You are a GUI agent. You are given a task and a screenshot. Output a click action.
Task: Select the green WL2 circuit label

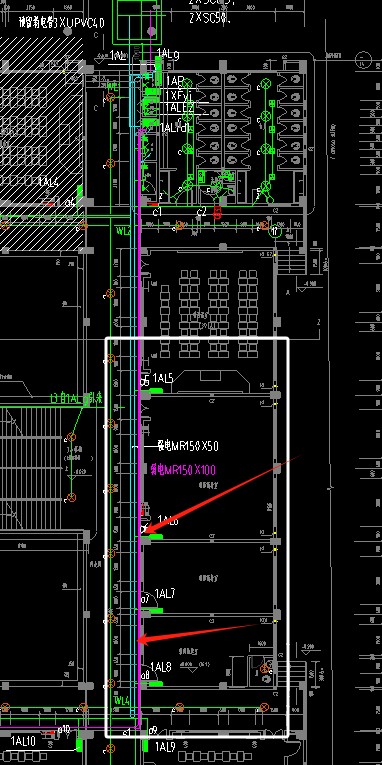123,231
